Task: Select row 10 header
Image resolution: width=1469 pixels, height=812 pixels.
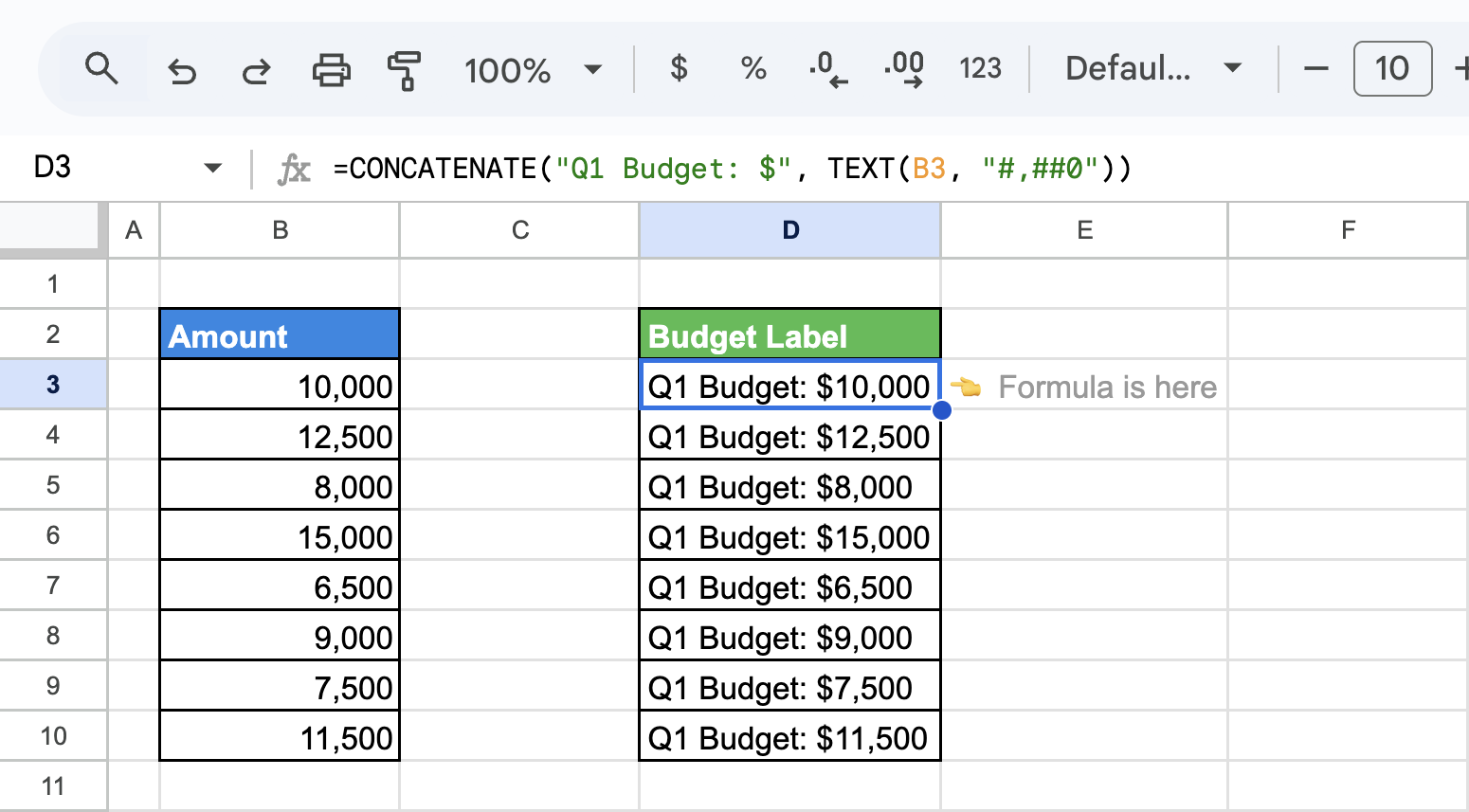Action: point(53,735)
